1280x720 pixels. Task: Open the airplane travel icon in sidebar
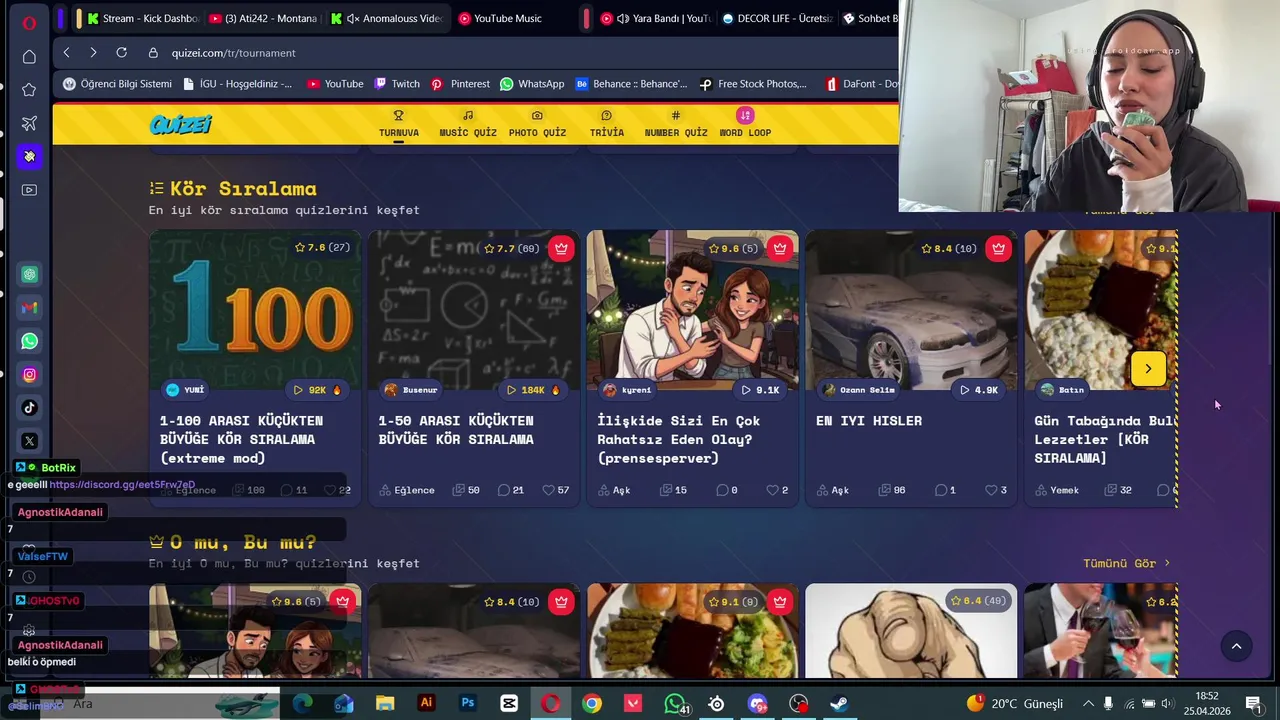coord(29,123)
